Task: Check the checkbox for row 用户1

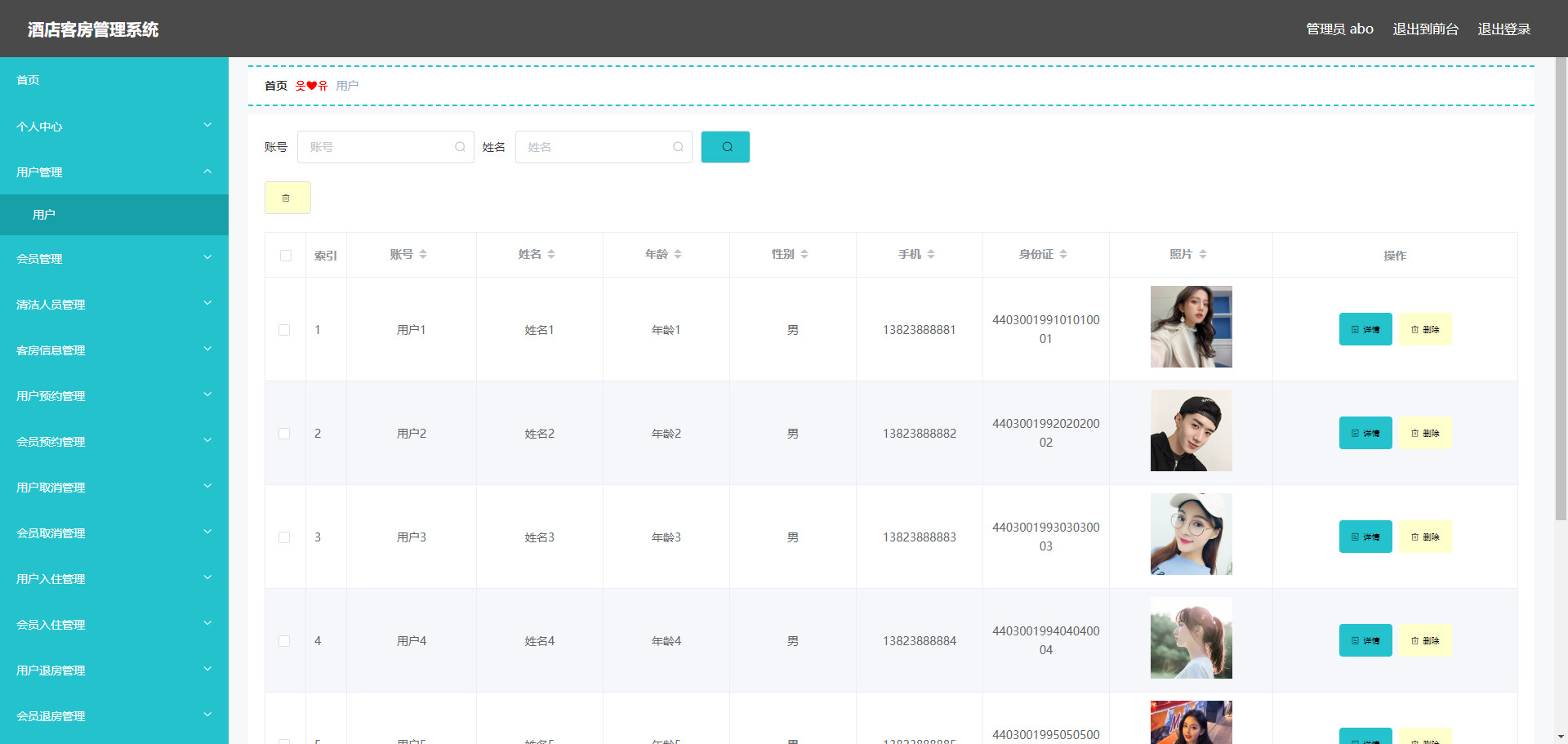Action: point(284,330)
